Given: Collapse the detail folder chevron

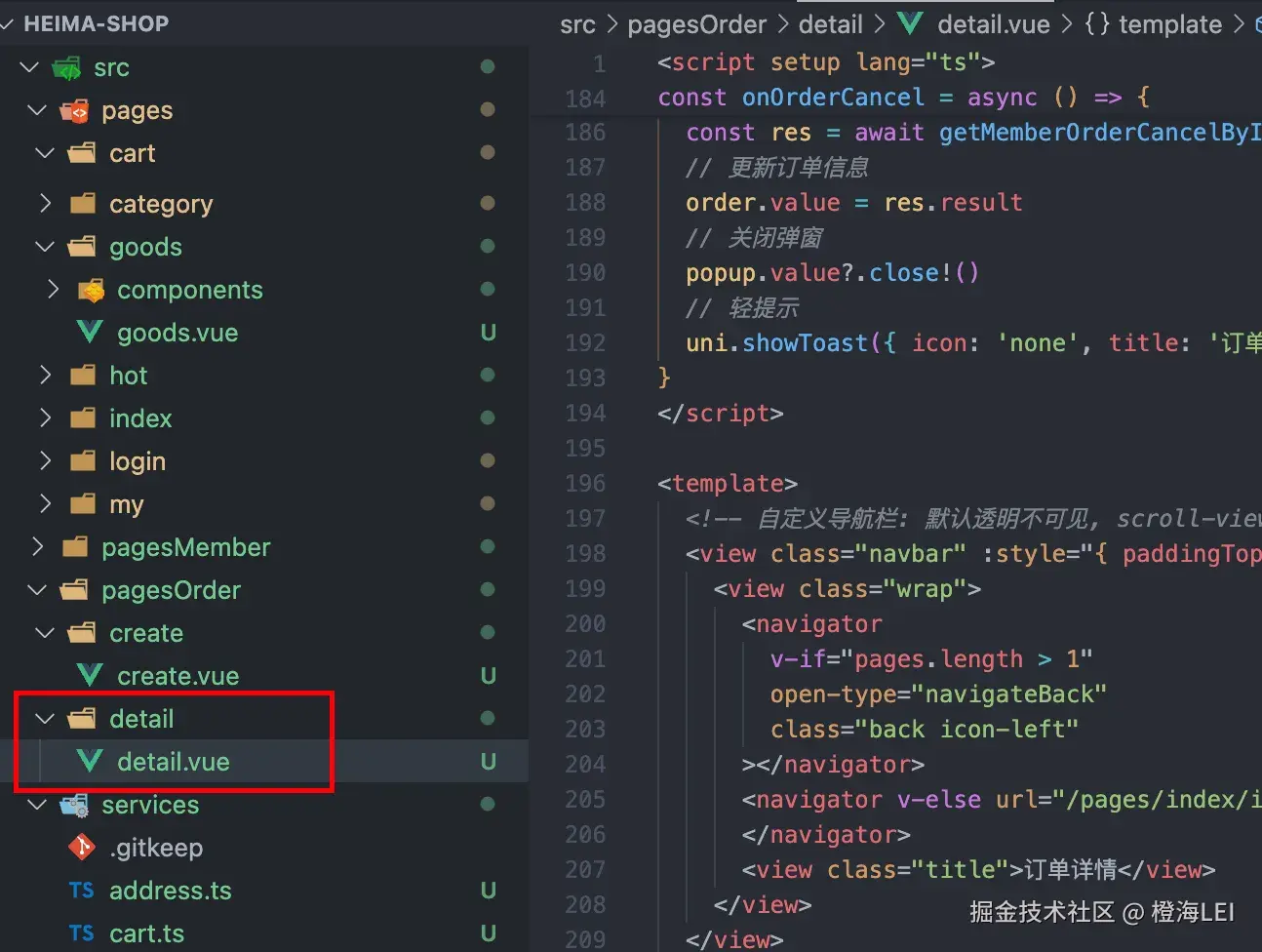Looking at the screenshot, I should [x=45, y=719].
